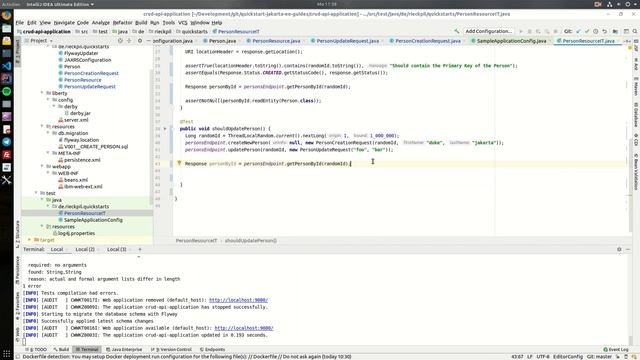Open the Version Control tool window button
The image size is (640, 360).
[x=171, y=349]
